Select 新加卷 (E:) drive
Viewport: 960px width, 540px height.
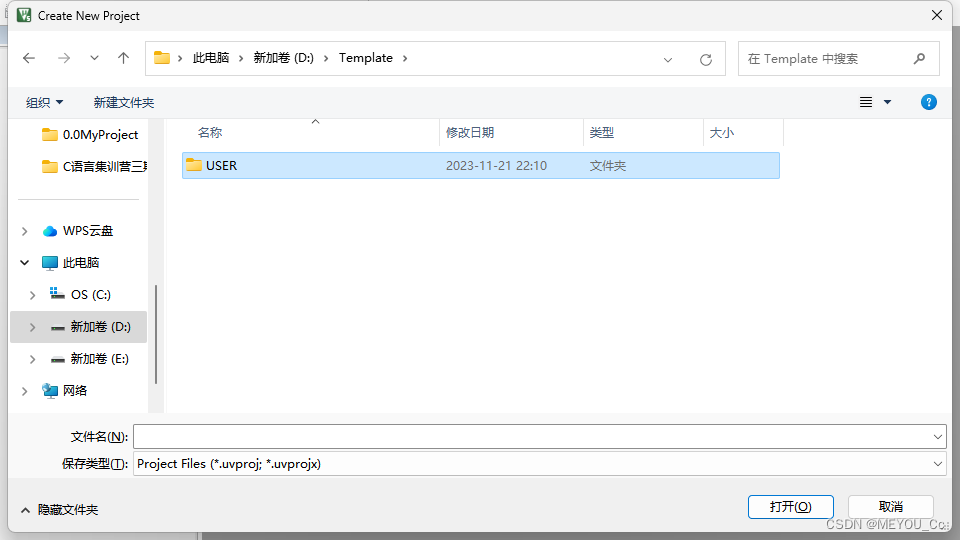89,359
